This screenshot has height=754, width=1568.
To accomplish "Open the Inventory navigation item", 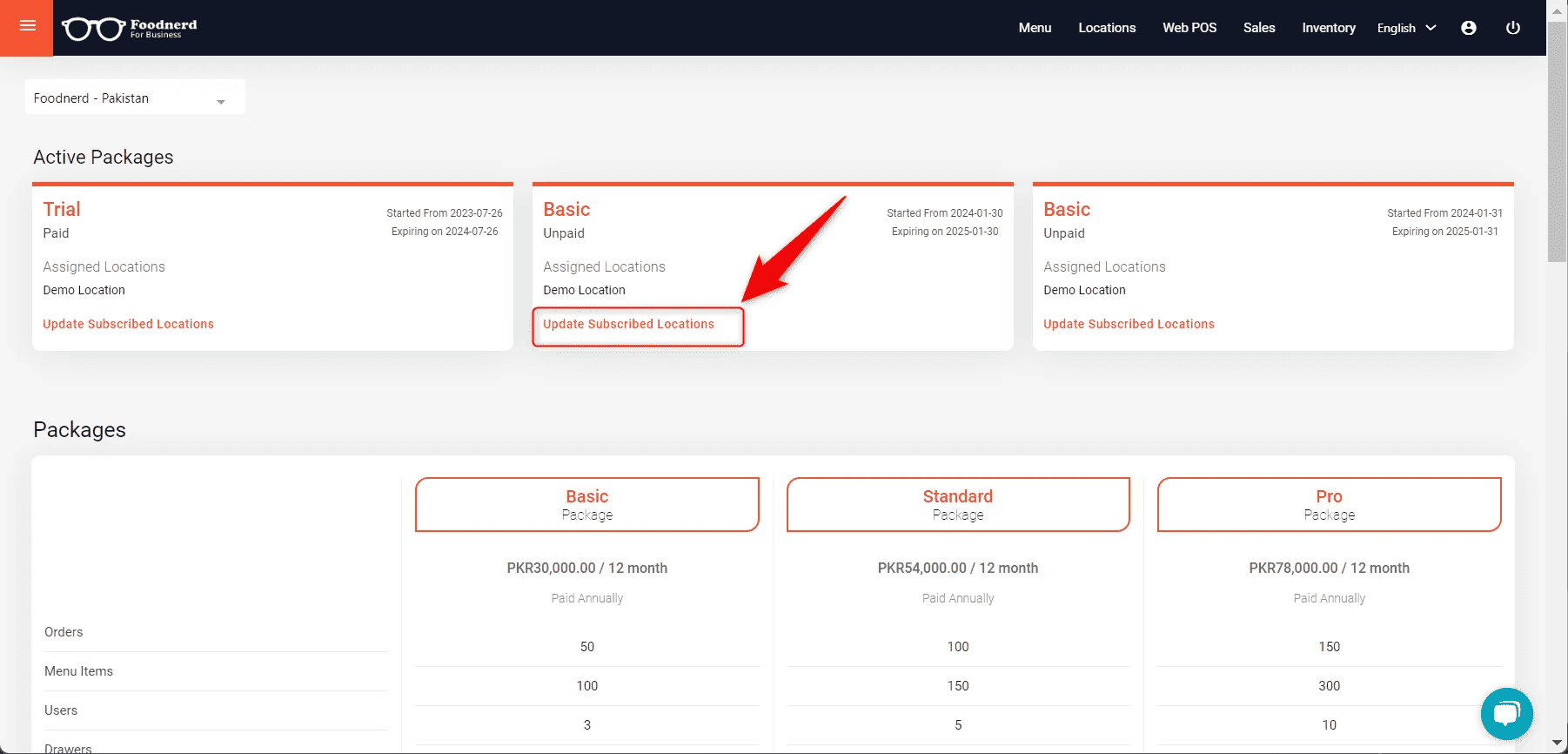I will point(1328,28).
